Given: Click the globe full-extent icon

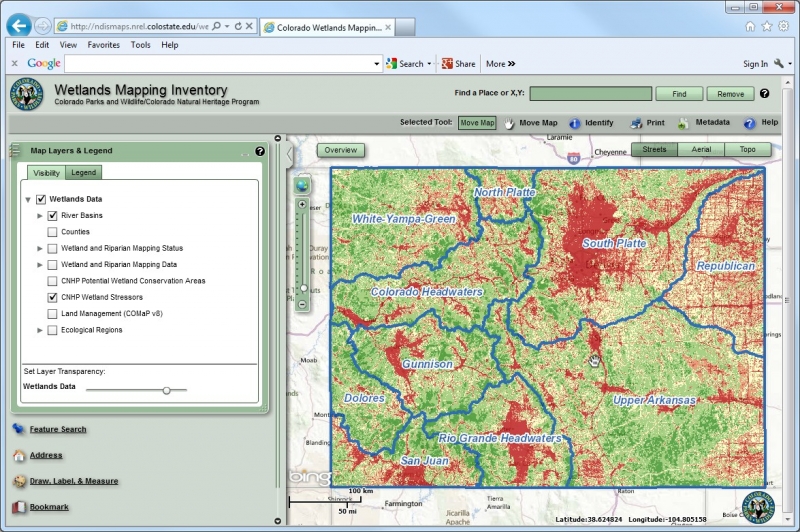Looking at the screenshot, I should (302, 185).
